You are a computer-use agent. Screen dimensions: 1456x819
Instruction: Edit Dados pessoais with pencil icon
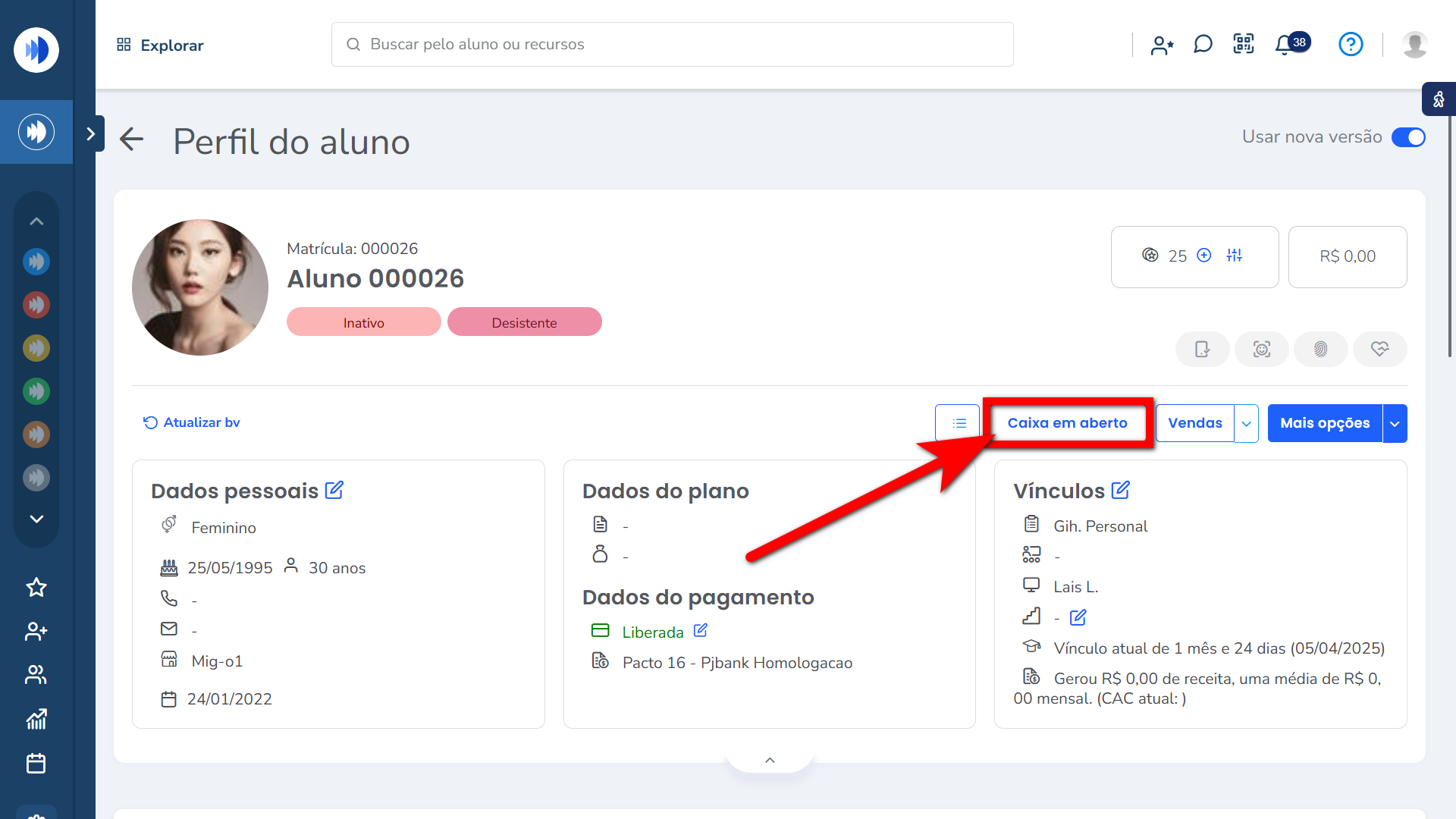click(x=334, y=490)
